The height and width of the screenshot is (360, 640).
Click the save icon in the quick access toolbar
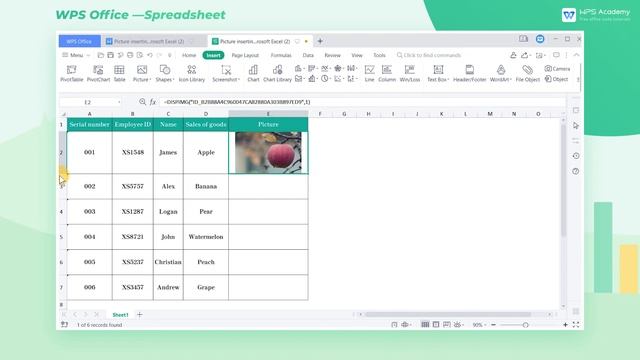(110, 55)
